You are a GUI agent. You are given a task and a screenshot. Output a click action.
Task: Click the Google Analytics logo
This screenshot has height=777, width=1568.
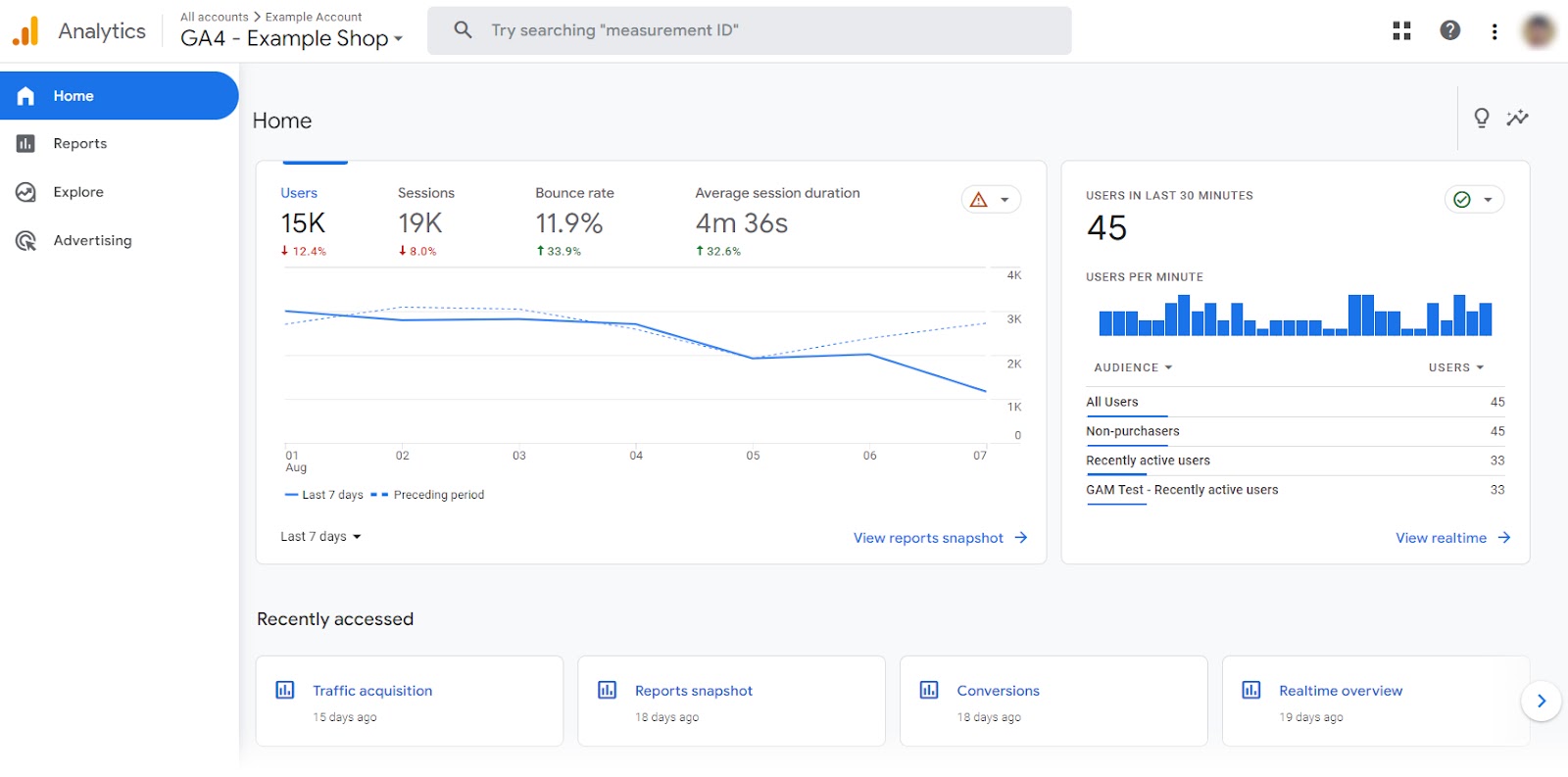tap(25, 31)
